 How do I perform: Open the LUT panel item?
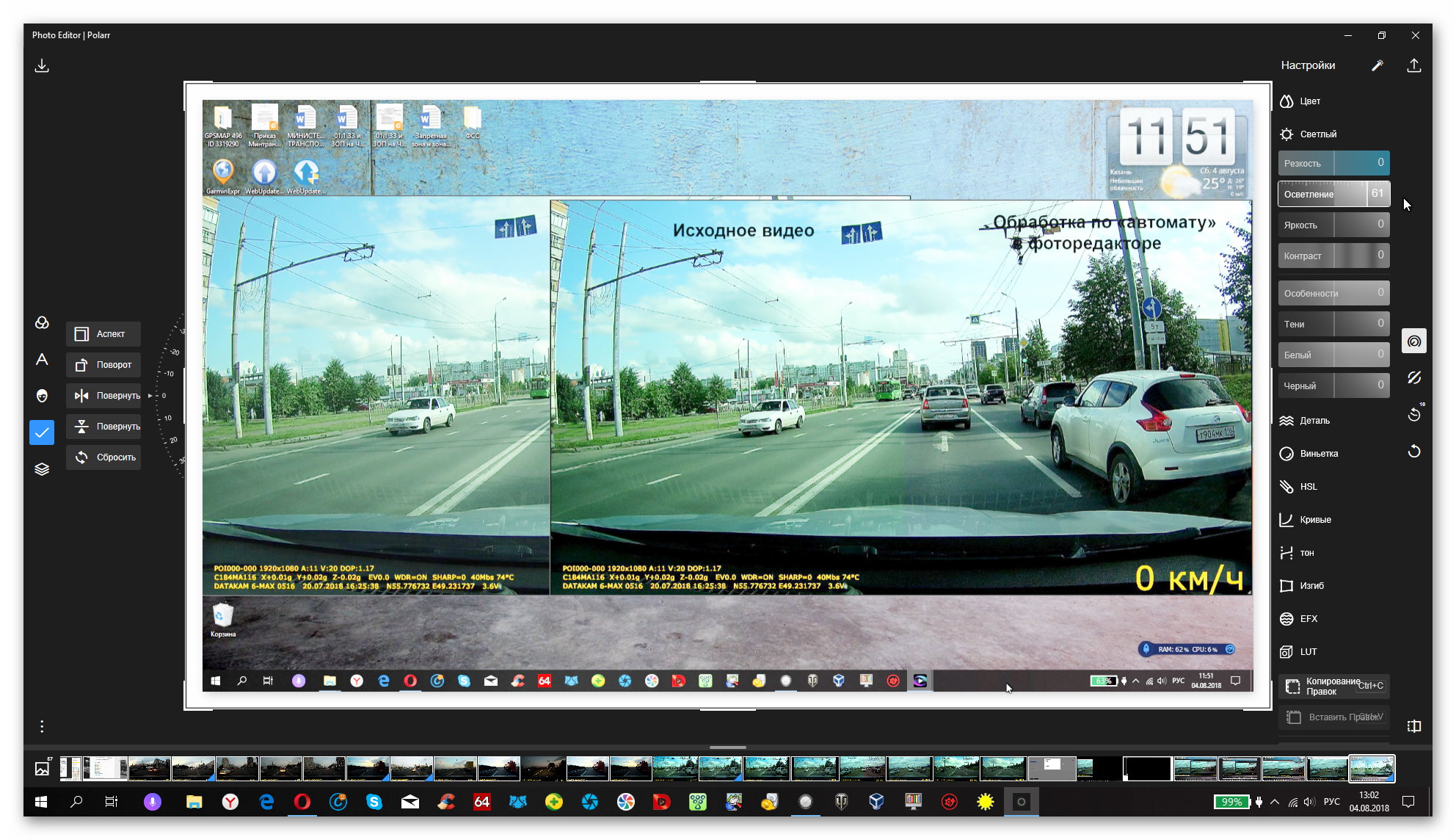point(1308,652)
